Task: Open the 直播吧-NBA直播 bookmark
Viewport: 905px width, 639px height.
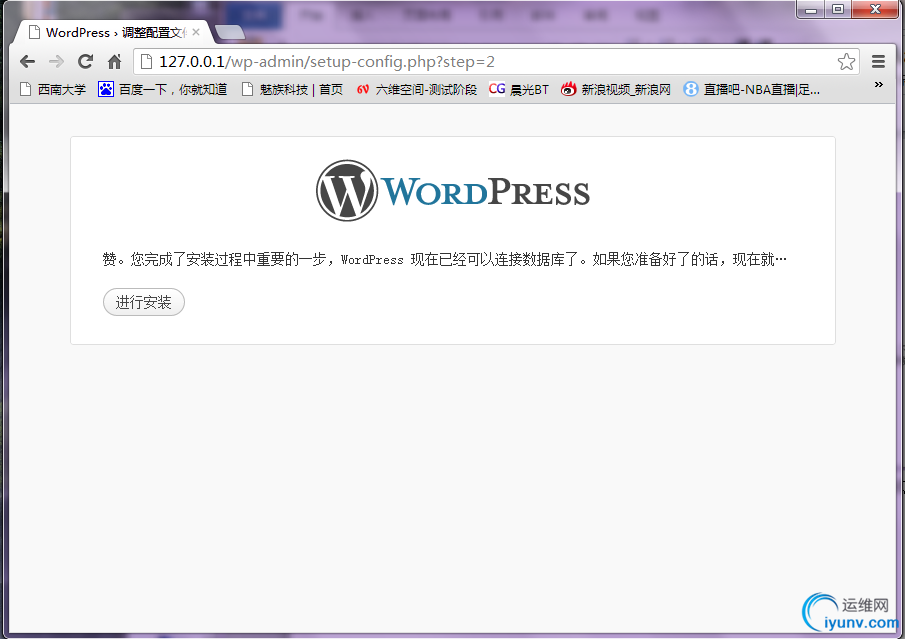Action: tap(751, 89)
